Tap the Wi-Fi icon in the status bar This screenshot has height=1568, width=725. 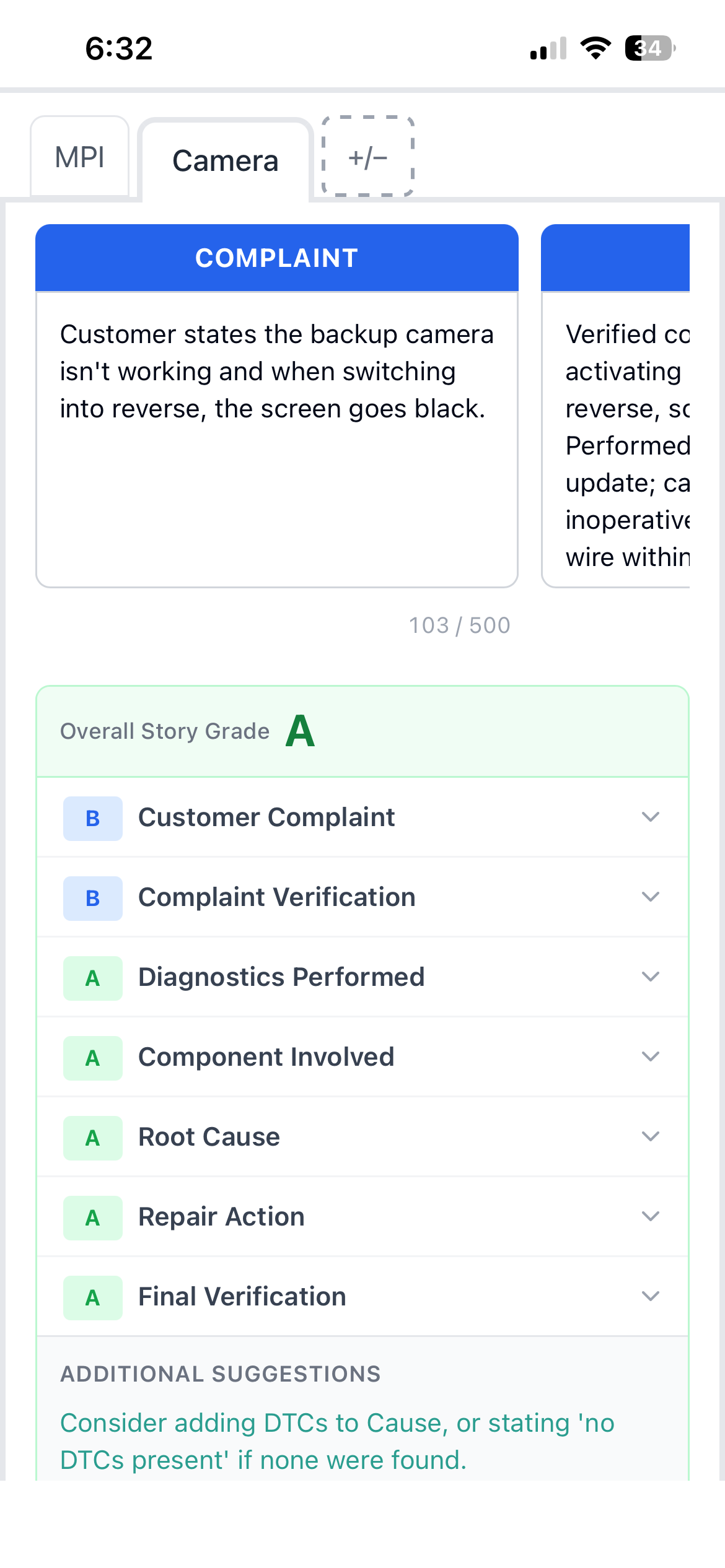(597, 47)
